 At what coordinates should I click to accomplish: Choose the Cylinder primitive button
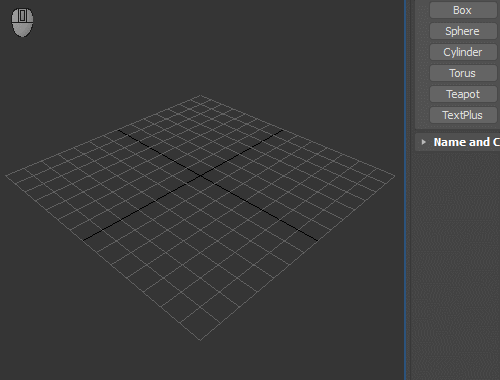coord(463,52)
